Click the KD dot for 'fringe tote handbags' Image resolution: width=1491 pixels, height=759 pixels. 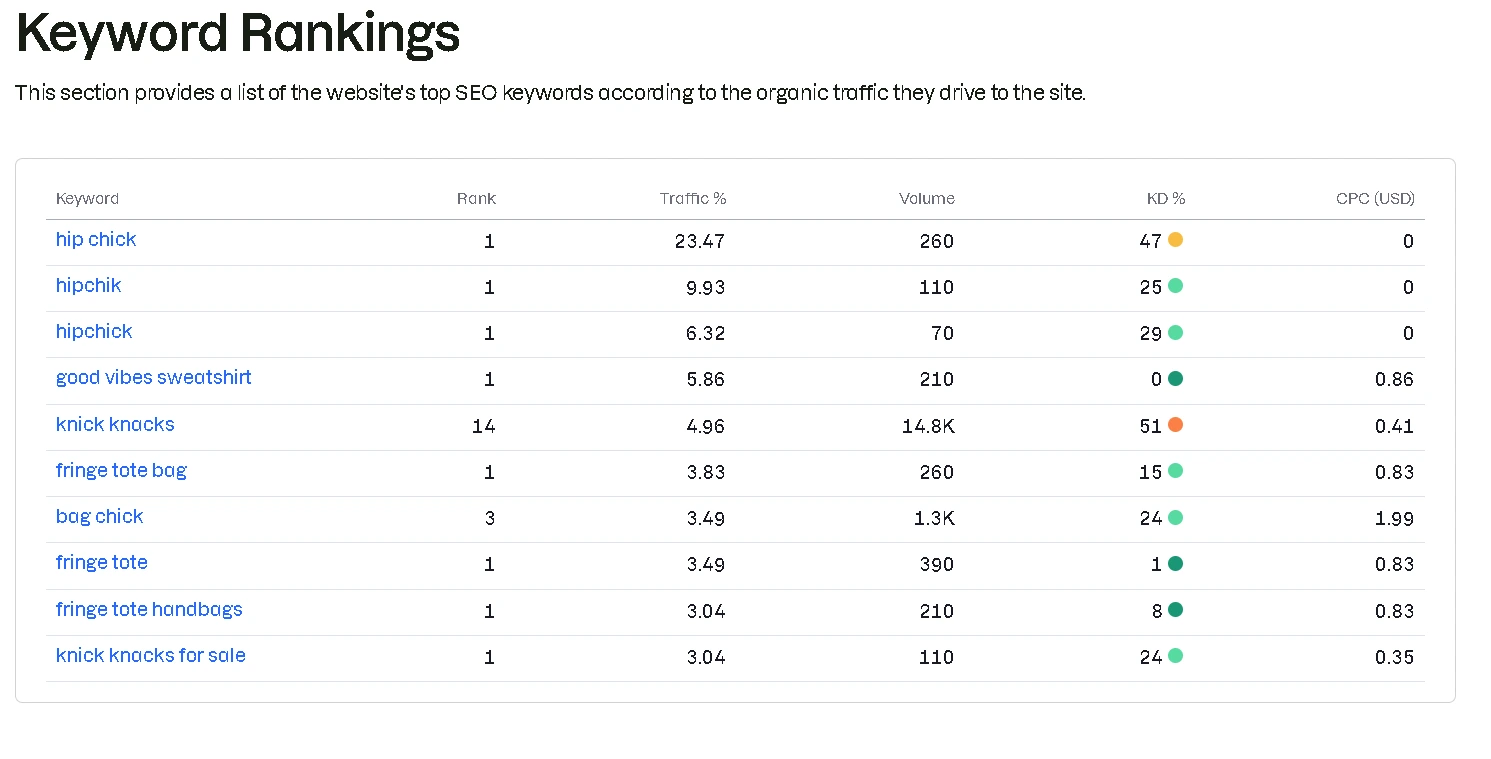1175,610
